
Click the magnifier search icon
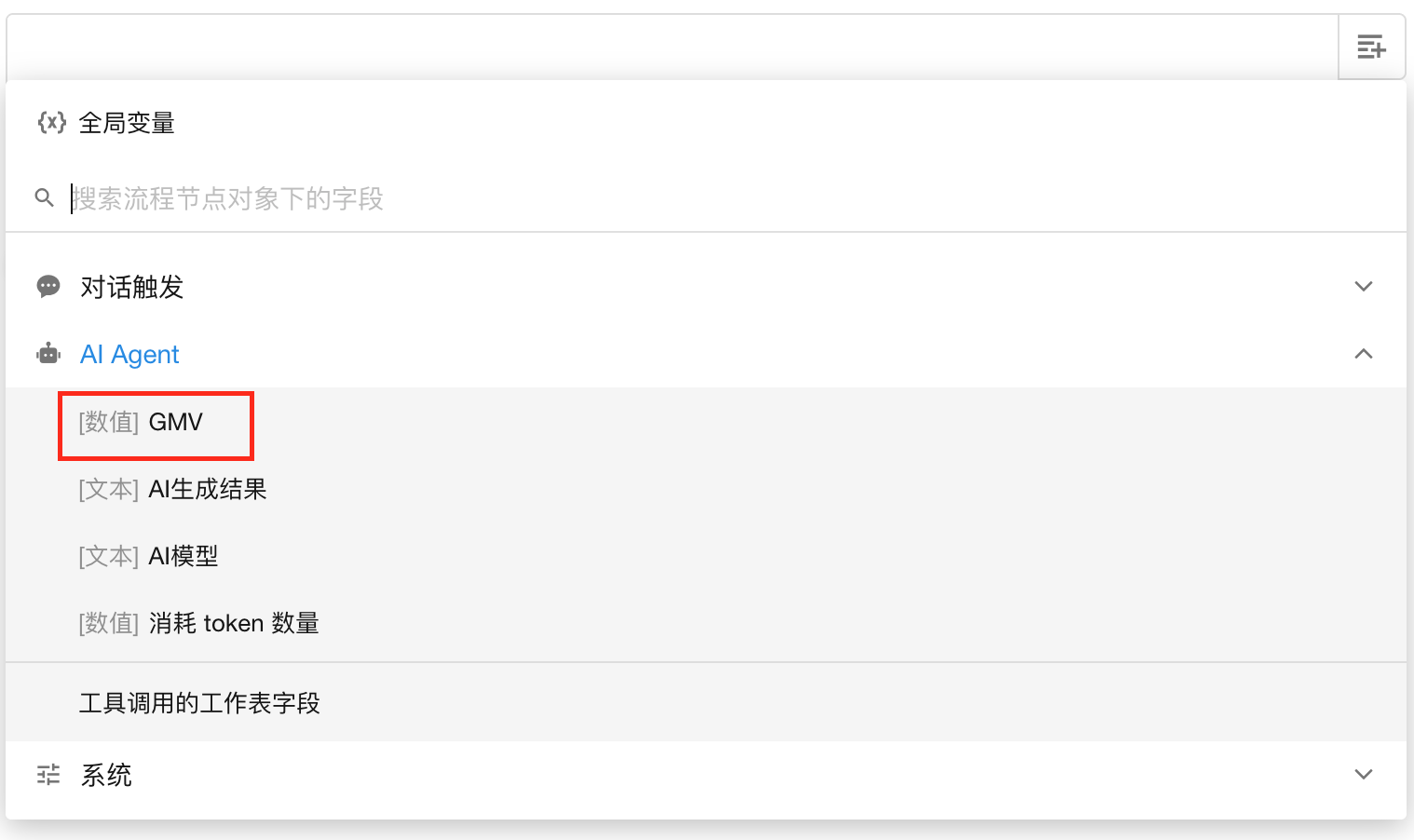[44, 197]
